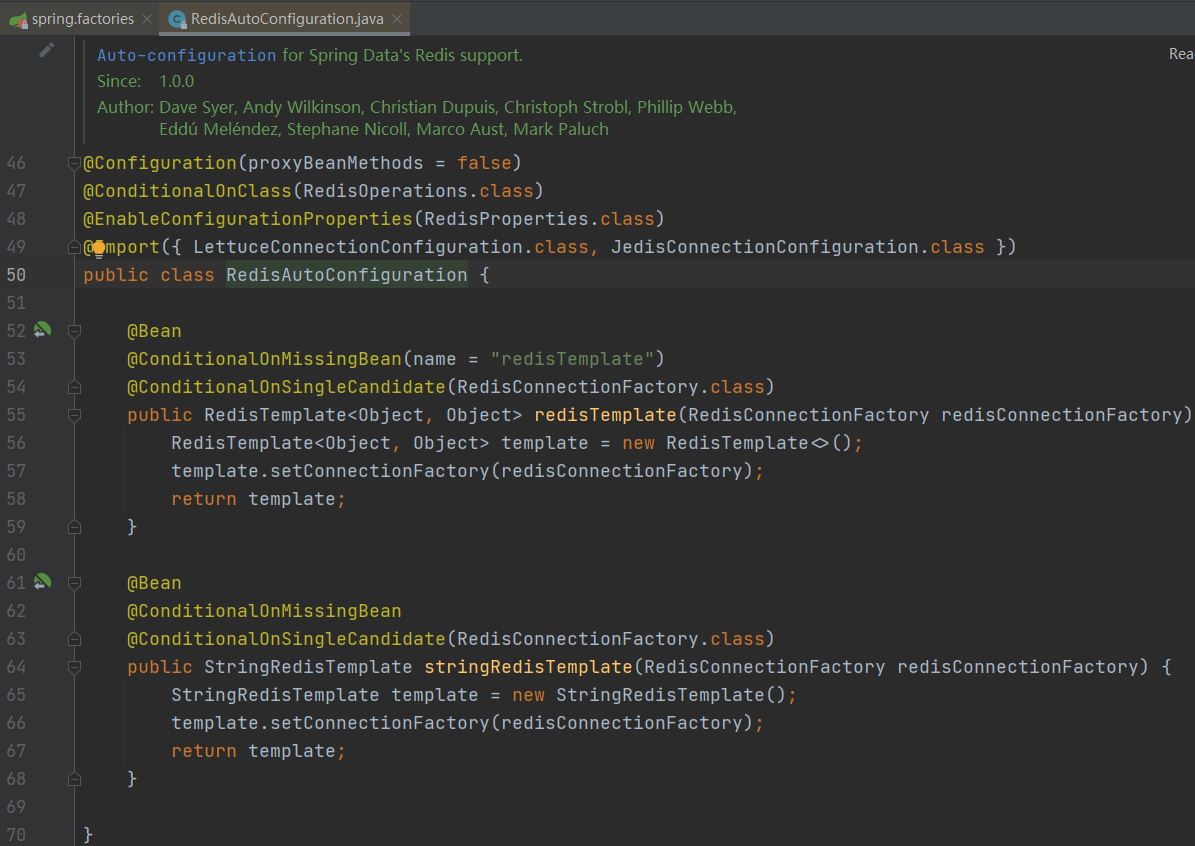
Task: Collapse the fold marker at line 46
Action: 74,162
